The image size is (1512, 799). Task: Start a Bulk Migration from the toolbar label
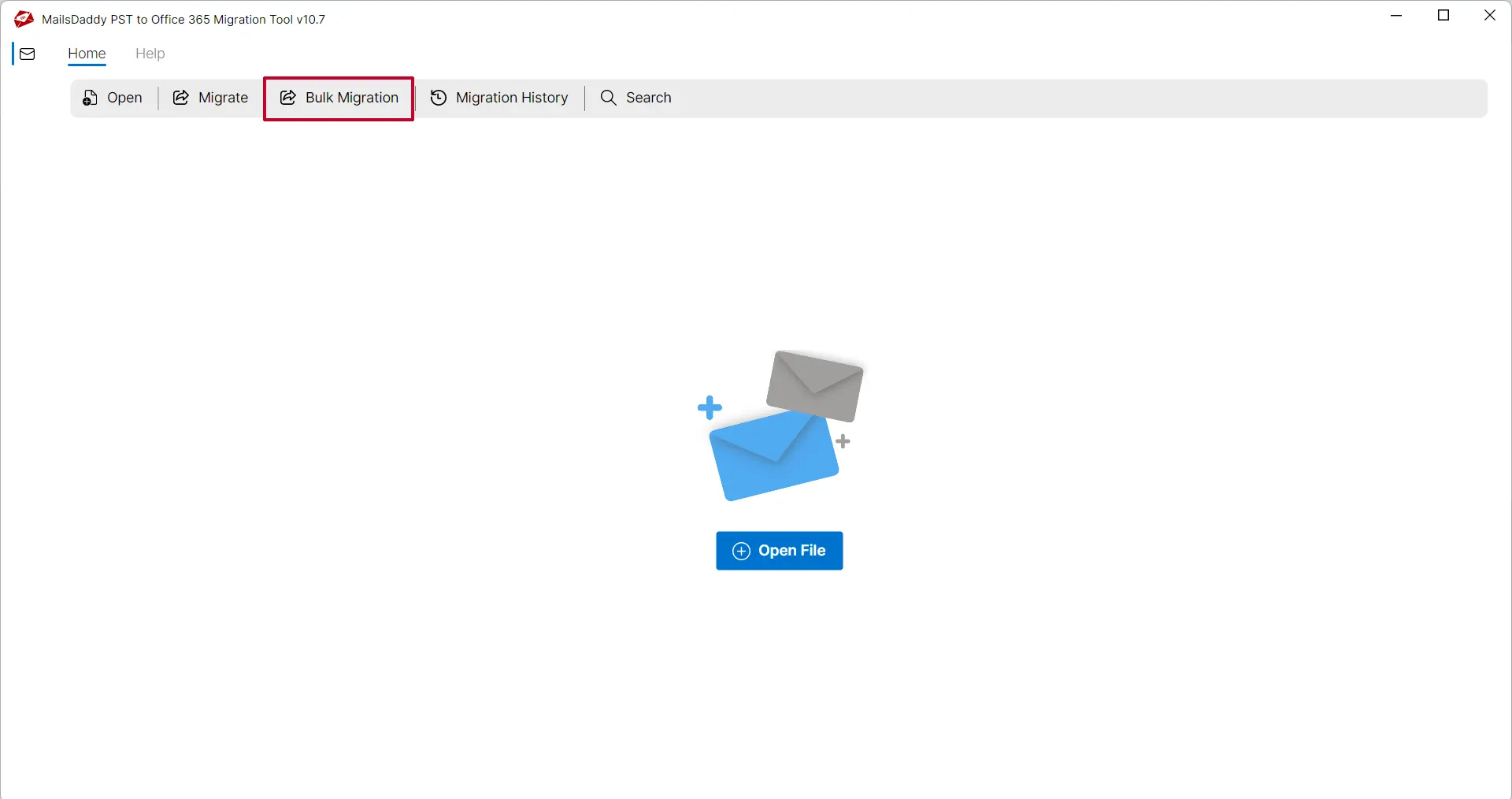351,98
